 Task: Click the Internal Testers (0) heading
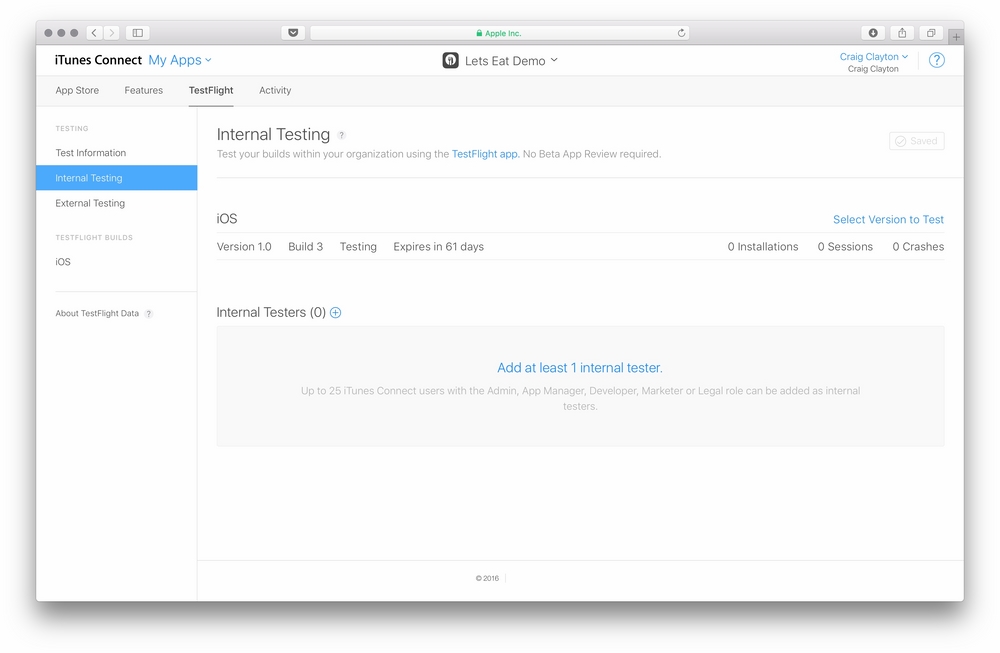271,312
